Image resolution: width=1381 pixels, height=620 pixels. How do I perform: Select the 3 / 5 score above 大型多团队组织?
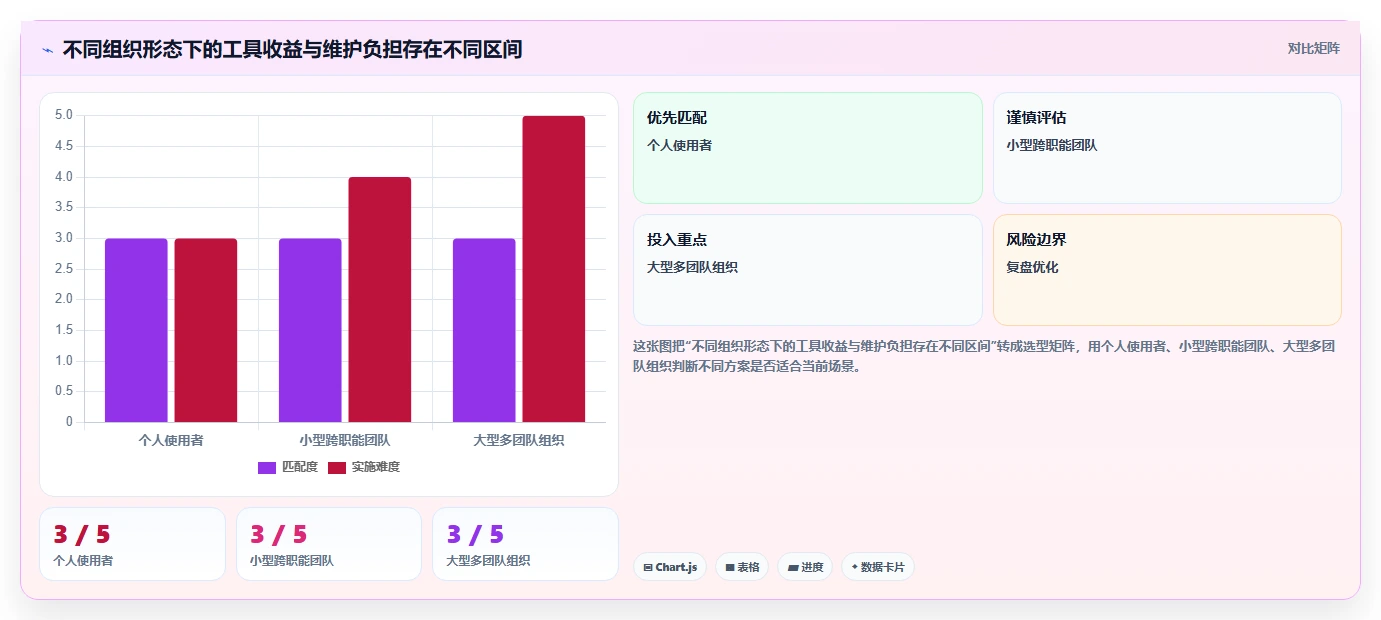click(x=475, y=535)
